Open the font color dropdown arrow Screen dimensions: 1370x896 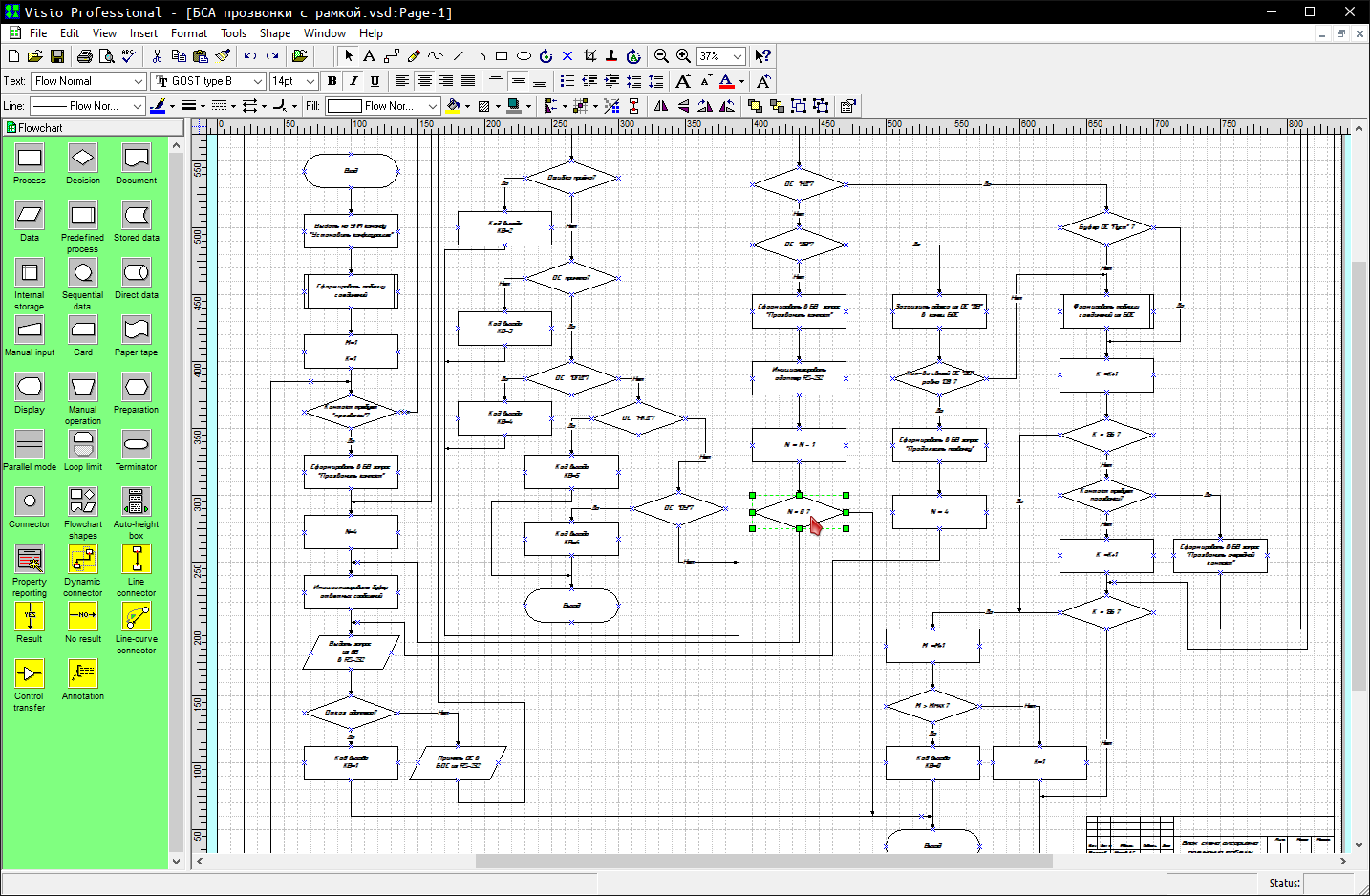coord(741,81)
